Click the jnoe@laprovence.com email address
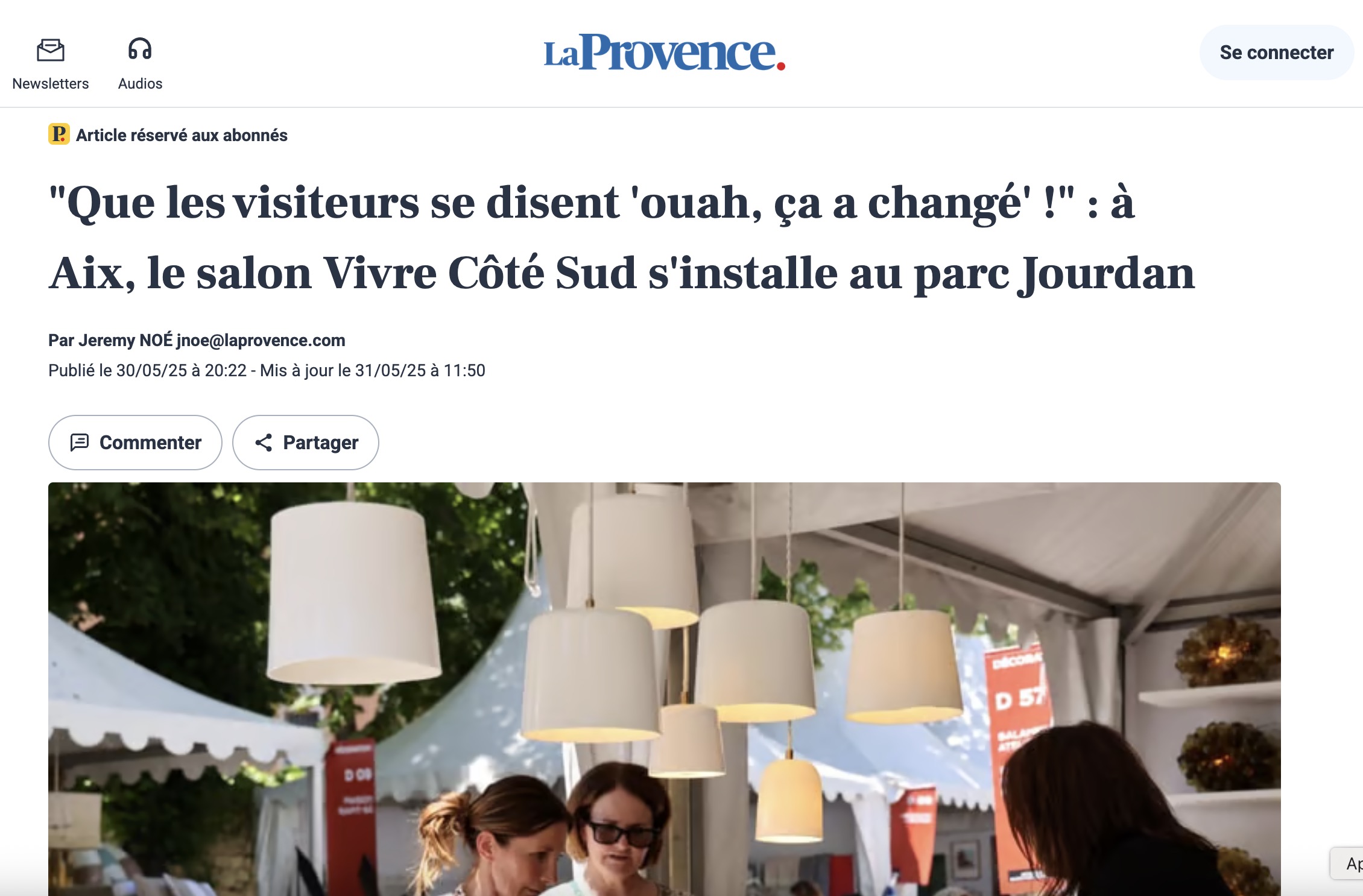 tap(261, 341)
